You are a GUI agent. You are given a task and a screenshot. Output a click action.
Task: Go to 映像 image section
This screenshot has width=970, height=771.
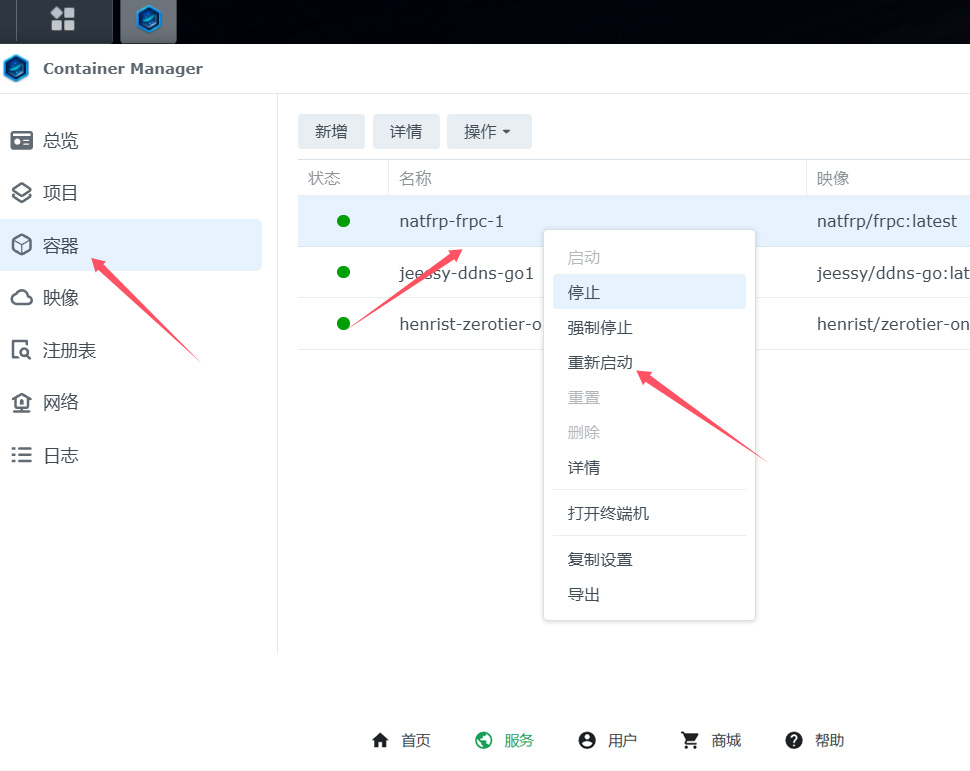pos(60,298)
